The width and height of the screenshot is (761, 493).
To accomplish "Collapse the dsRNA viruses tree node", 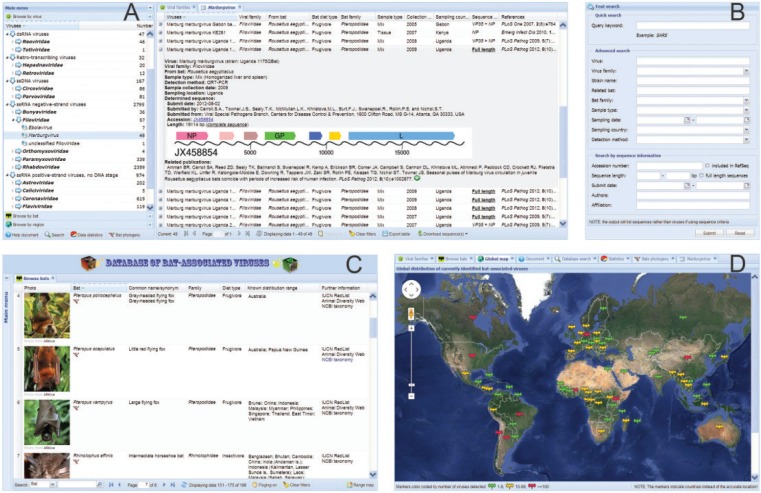I will click(x=7, y=34).
